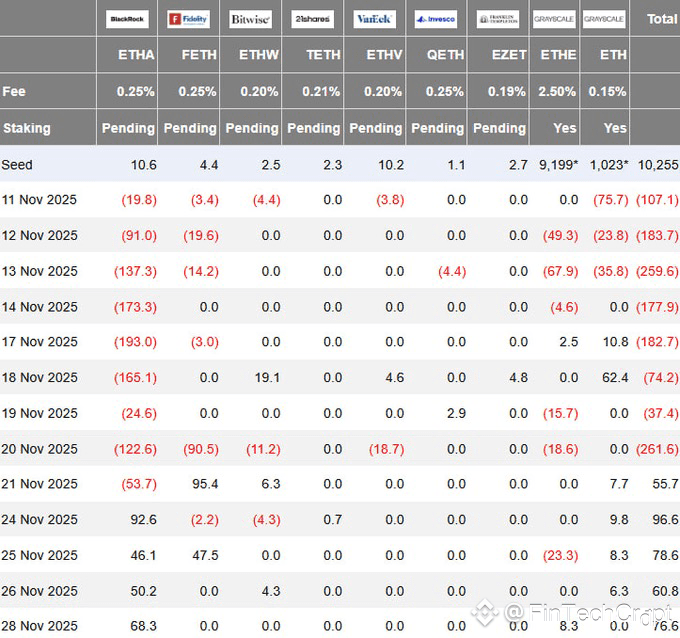
Task: Click the 2.50% fee for ETHE
Action: point(557,92)
